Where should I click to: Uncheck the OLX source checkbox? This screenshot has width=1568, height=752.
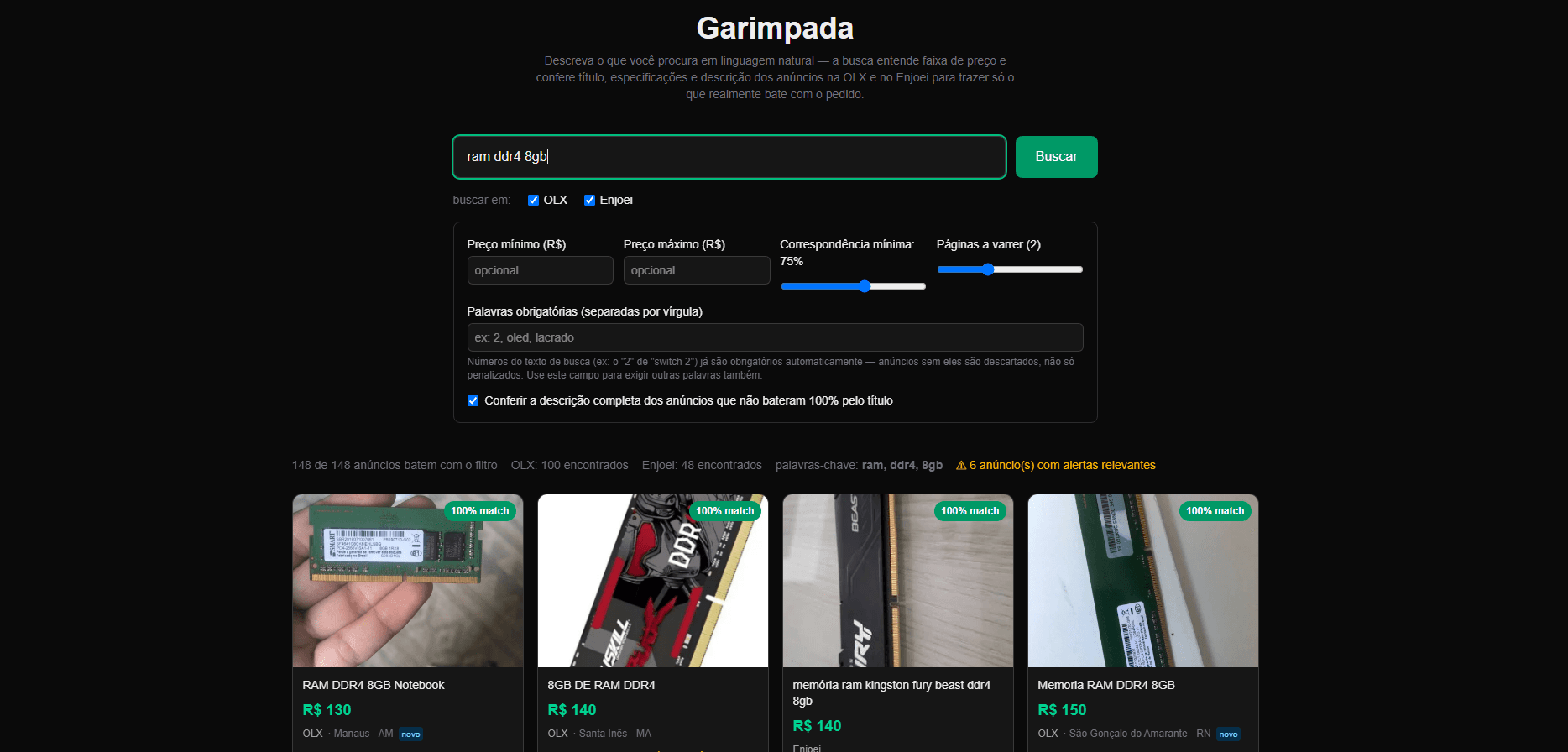[x=533, y=200]
